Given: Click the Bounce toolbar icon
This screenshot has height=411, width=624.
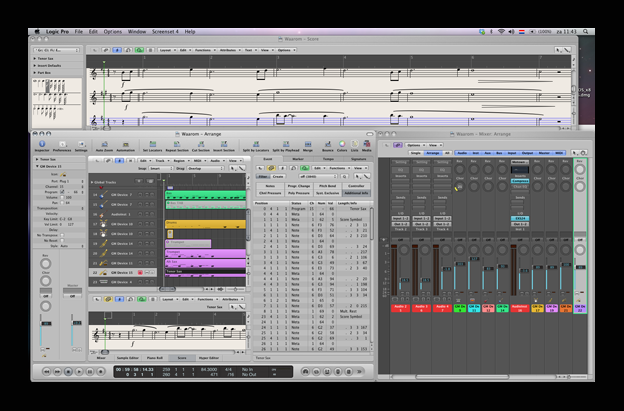Looking at the screenshot, I should [328, 144].
